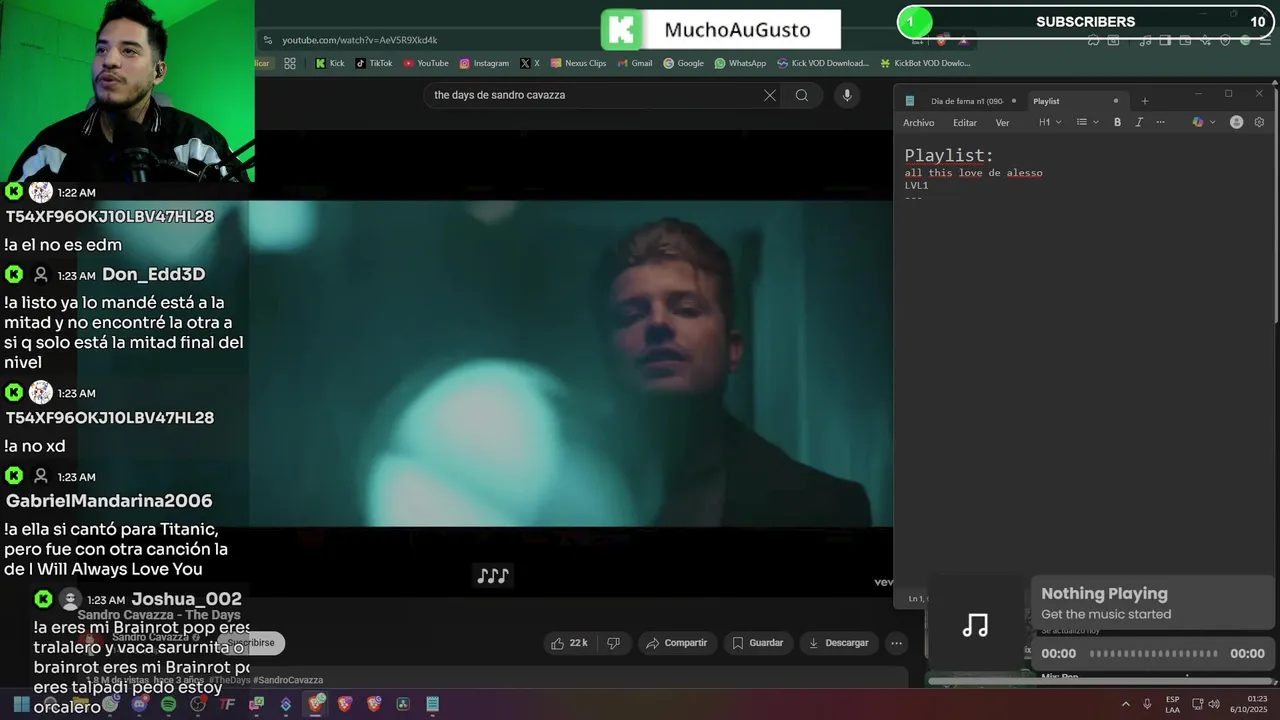Click the Suscribirse button under the video
The width and height of the screenshot is (1280, 720).
[252, 643]
